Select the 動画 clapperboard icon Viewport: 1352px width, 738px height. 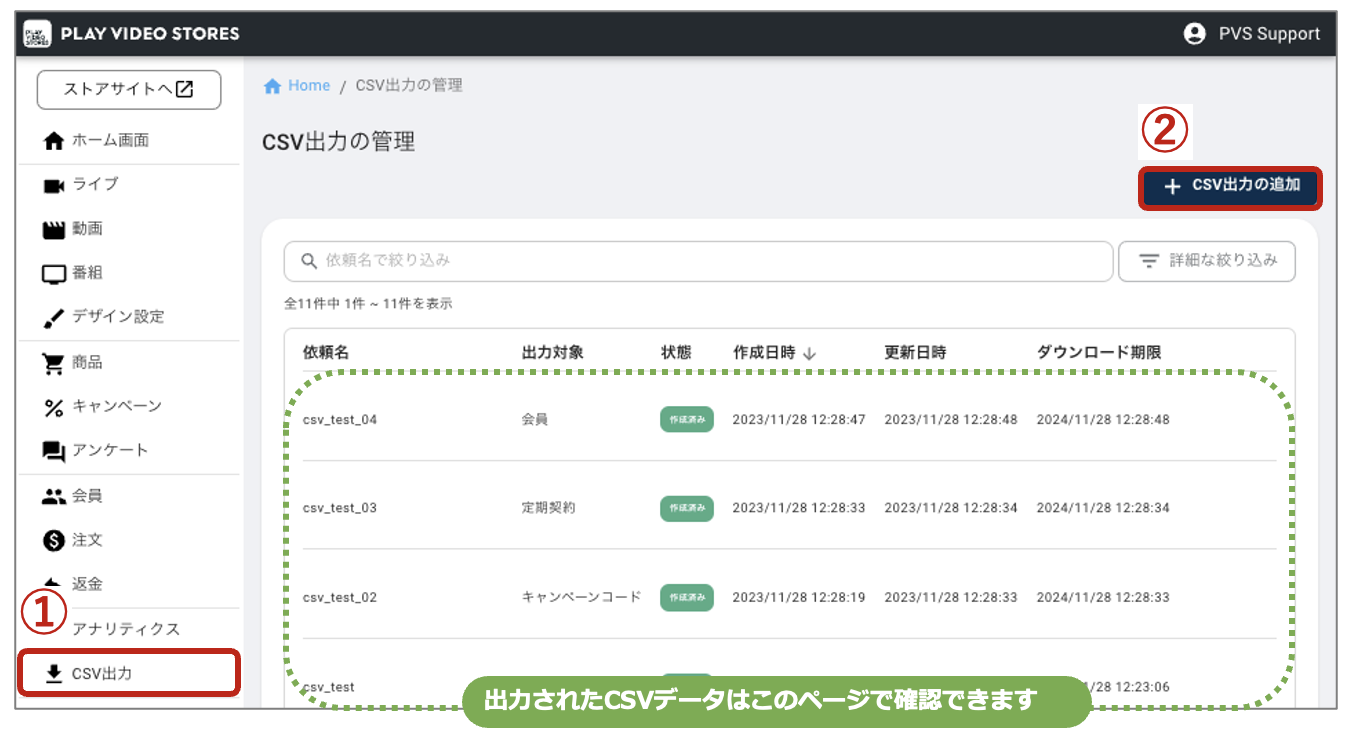point(53,229)
